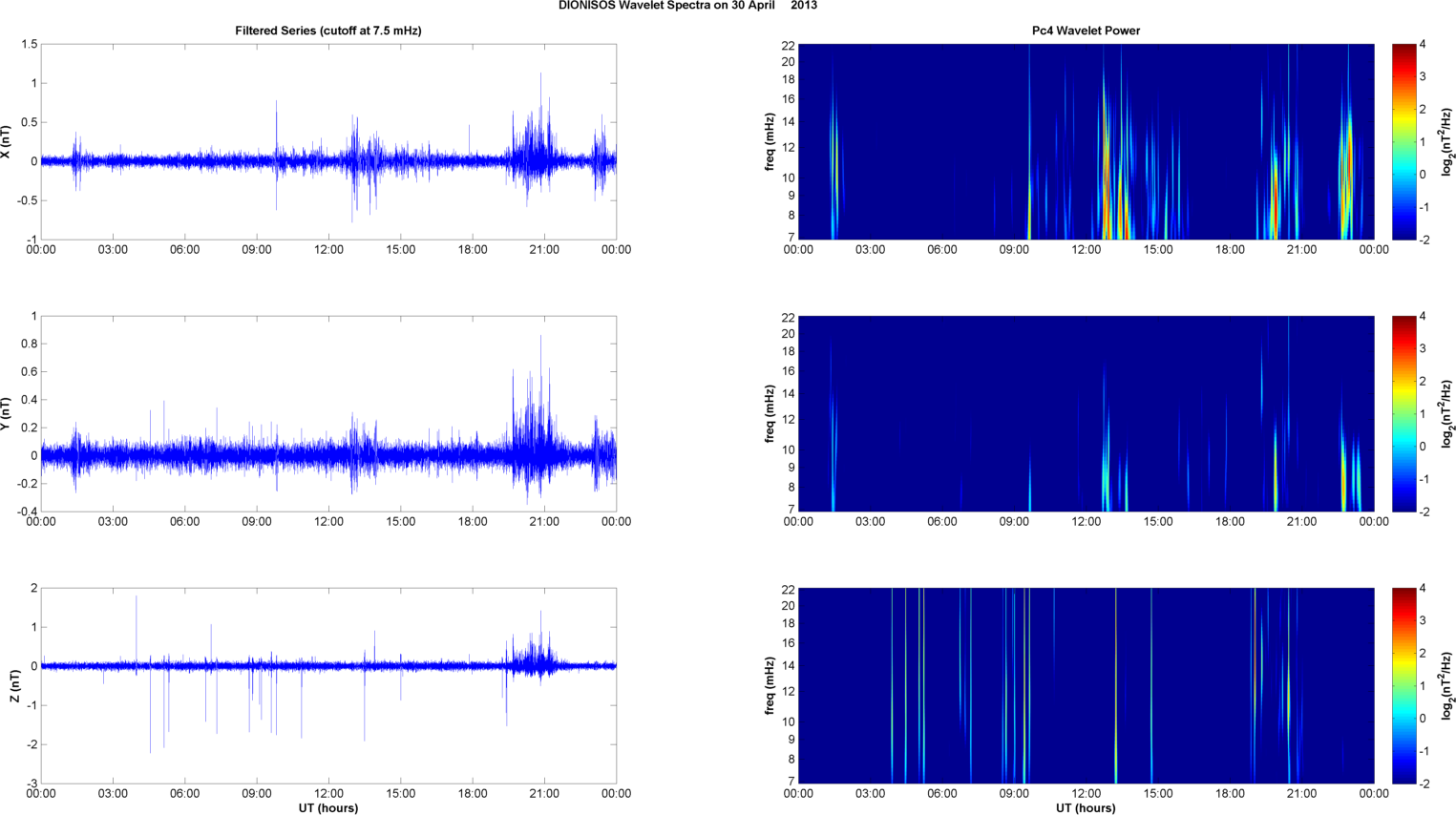Click the 3 tick on the bottom colorbar
Viewport: 1456px width, 815px height.
[x=1424, y=621]
